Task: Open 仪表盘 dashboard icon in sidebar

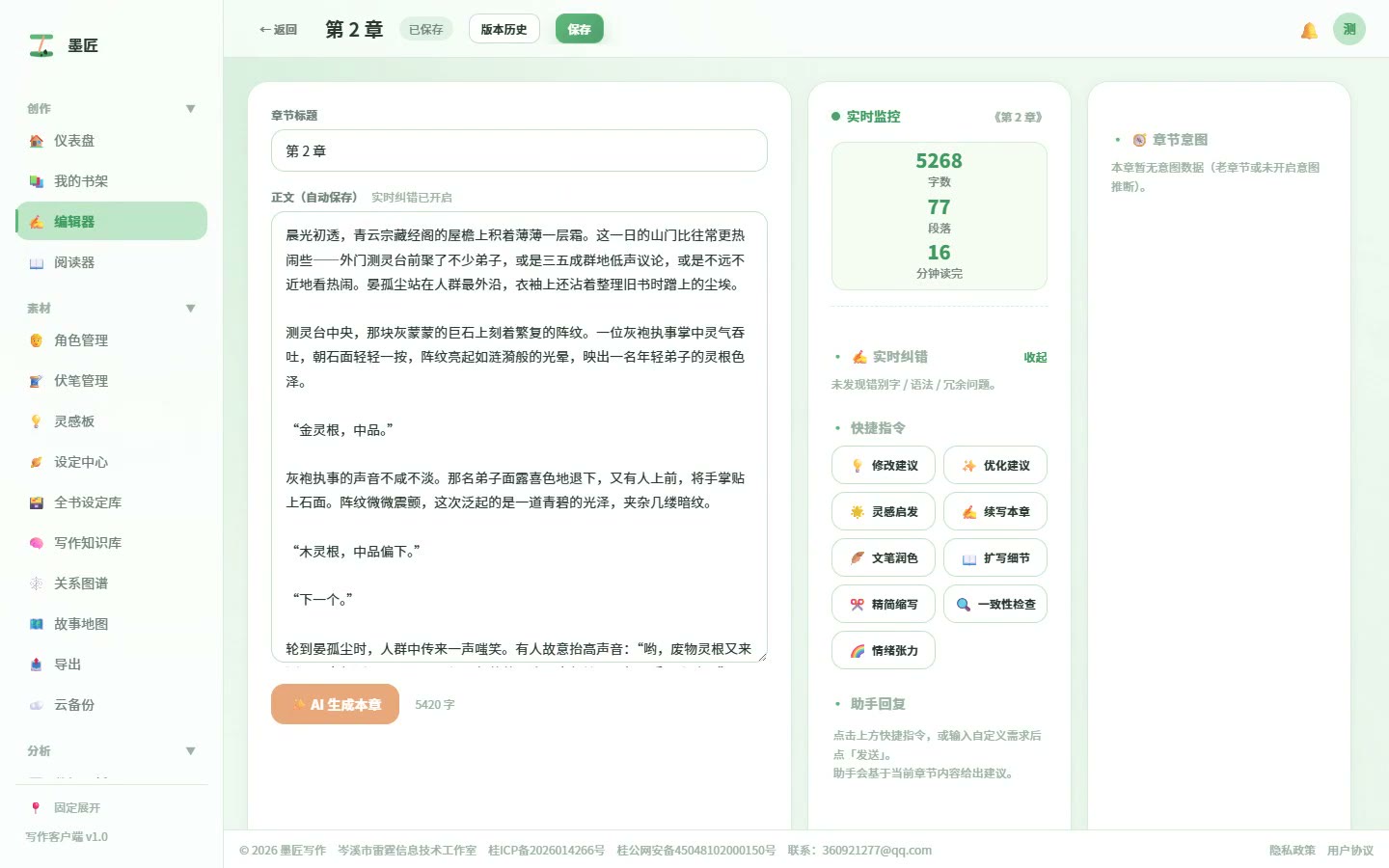Action: coord(36,141)
